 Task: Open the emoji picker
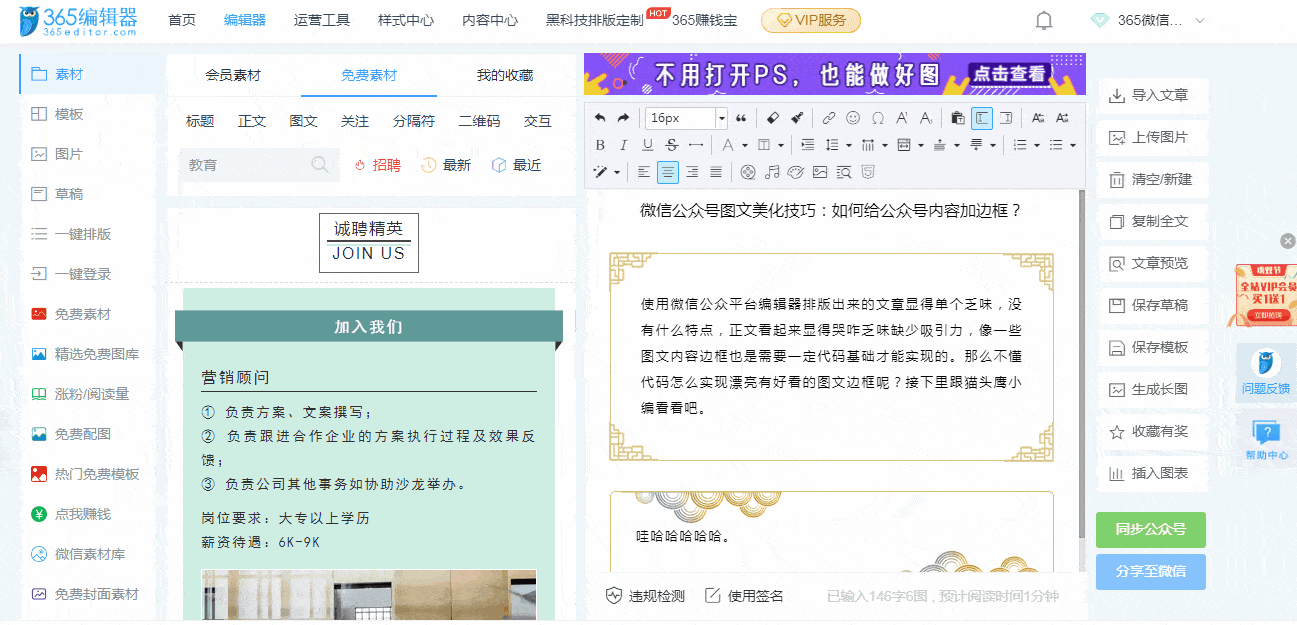853,118
